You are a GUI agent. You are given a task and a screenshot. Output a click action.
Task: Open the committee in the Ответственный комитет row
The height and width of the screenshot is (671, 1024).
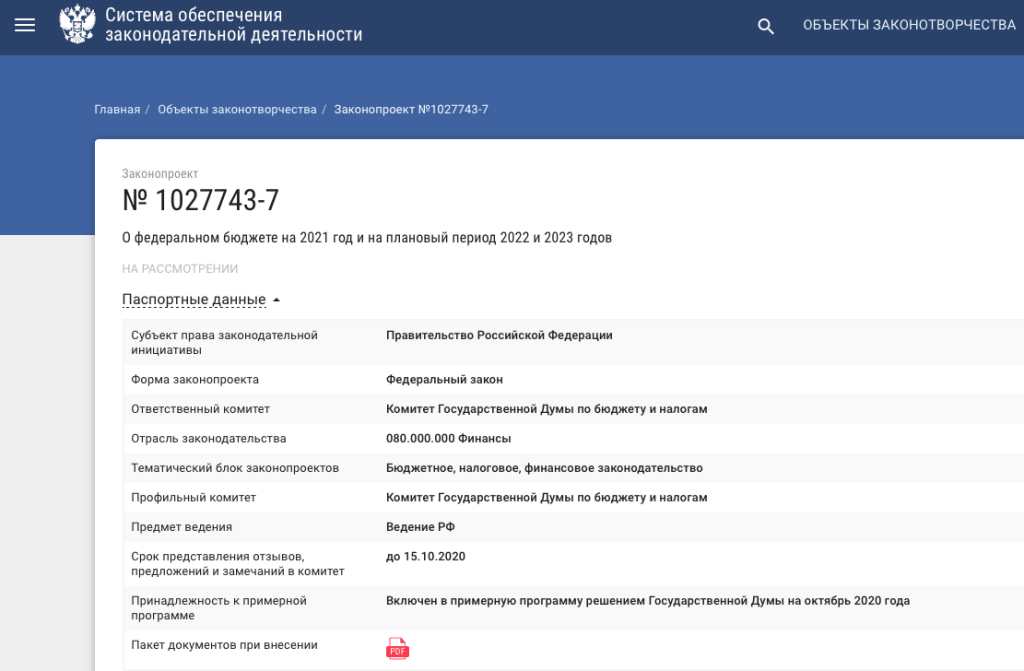point(546,409)
